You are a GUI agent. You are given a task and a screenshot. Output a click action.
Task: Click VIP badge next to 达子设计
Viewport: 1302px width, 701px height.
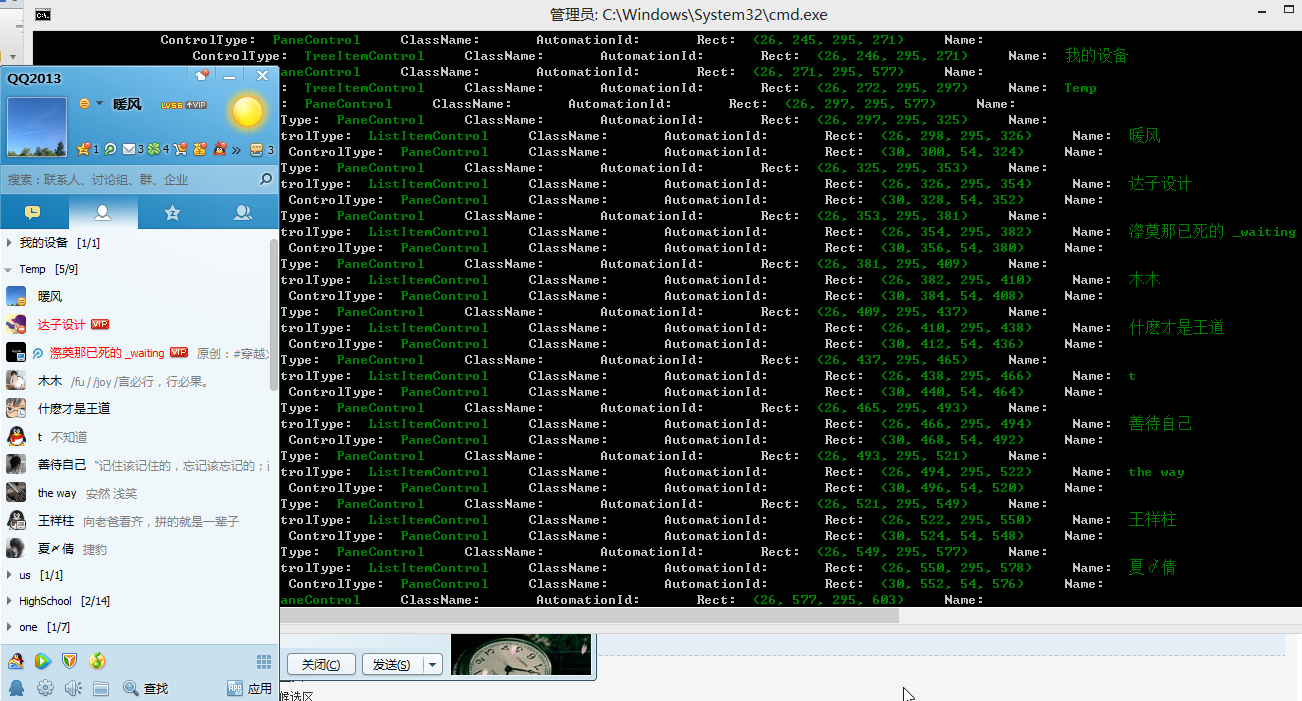pos(100,325)
